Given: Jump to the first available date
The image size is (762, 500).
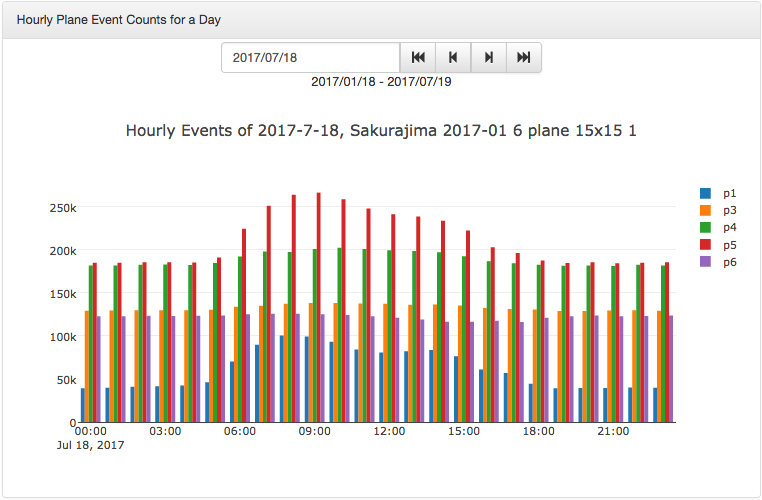Looking at the screenshot, I should pyautogui.click(x=418, y=58).
